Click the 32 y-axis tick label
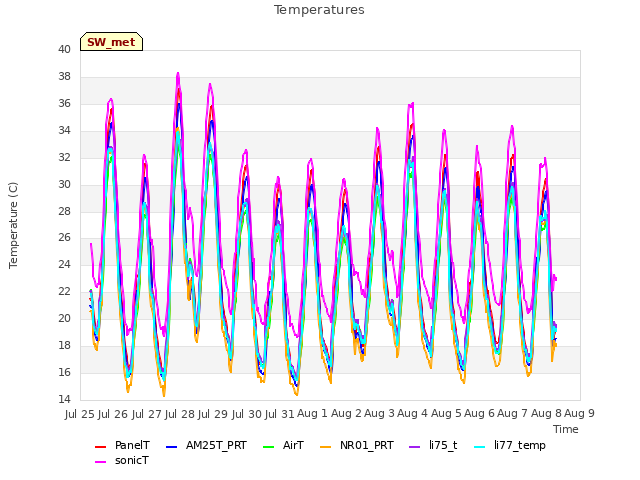Viewport: 640px width, 480px height. pyautogui.click(x=64, y=157)
